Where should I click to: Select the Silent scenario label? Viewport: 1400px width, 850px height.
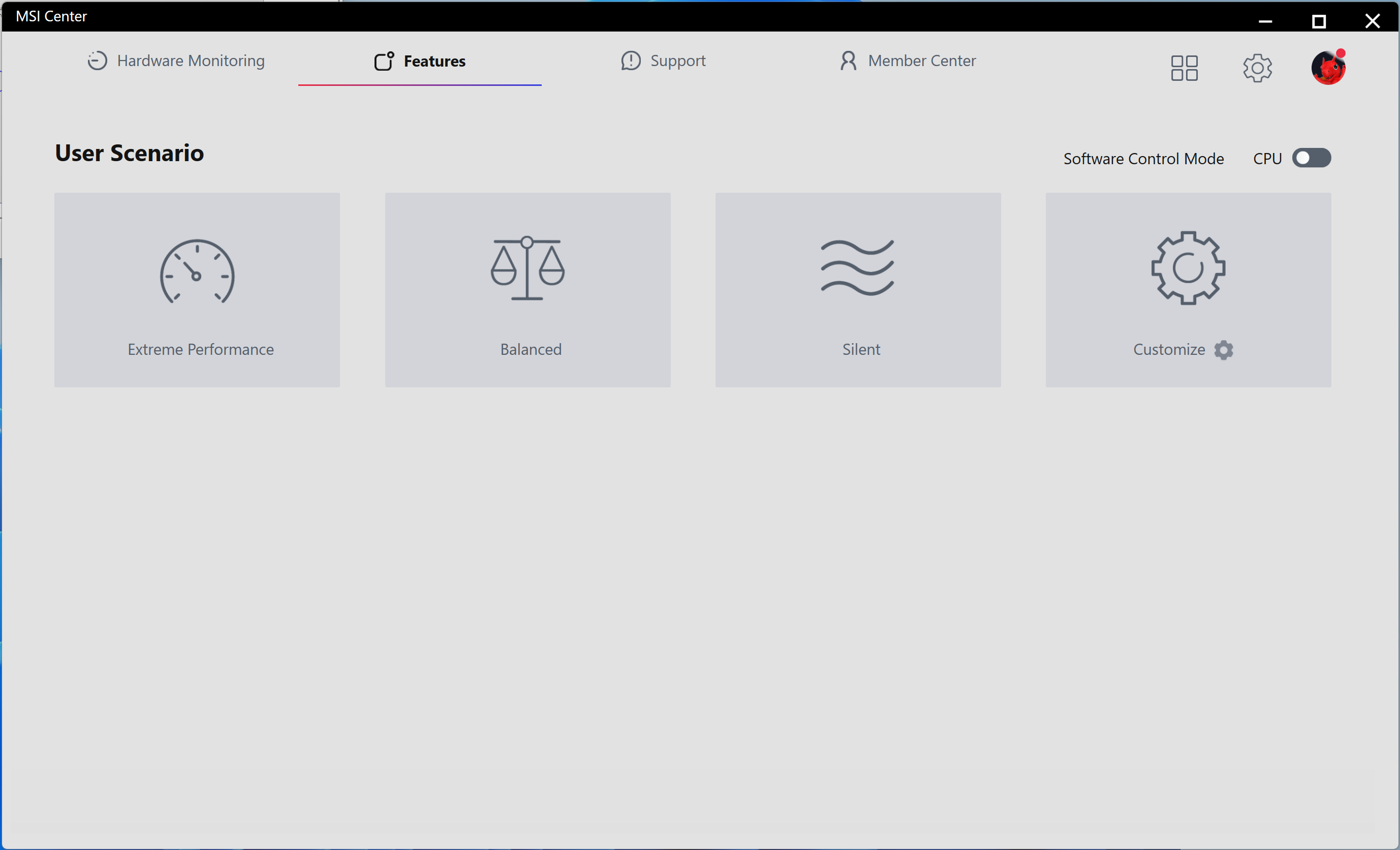[x=861, y=349]
